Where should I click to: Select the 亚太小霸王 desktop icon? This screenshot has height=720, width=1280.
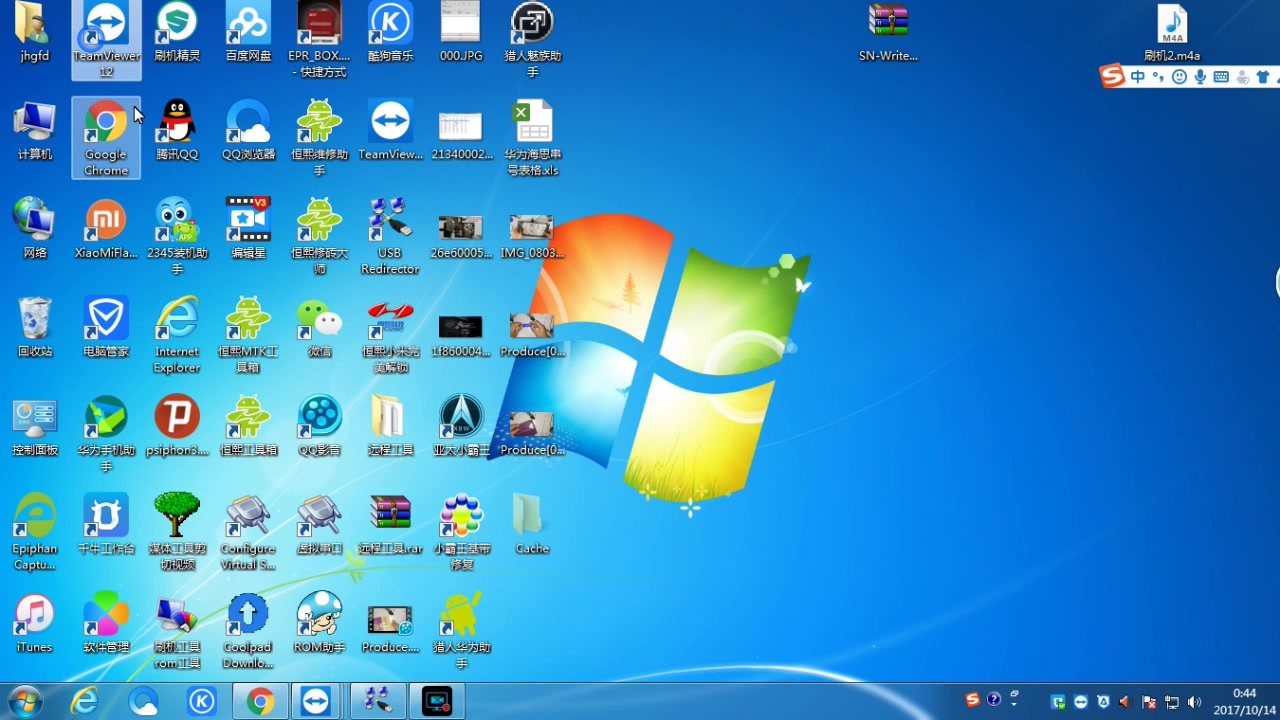(x=461, y=426)
